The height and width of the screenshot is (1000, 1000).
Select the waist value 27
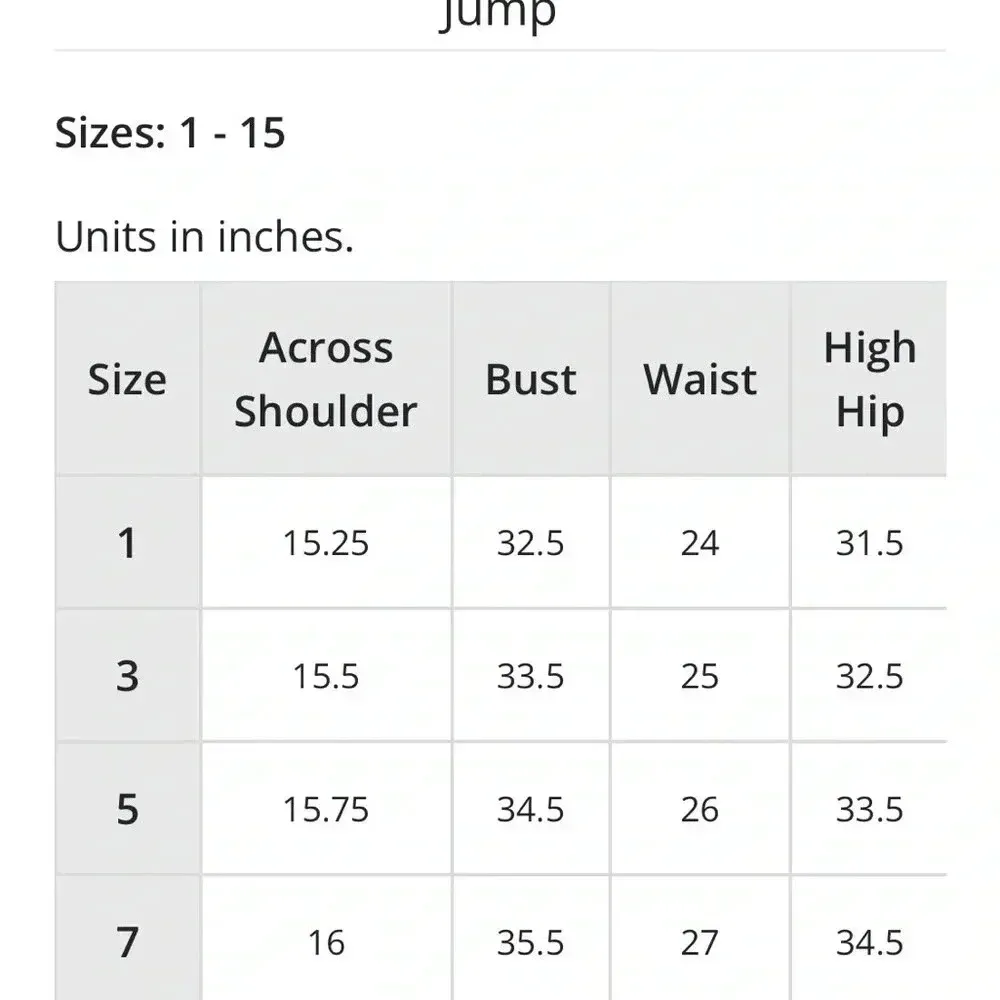click(700, 942)
